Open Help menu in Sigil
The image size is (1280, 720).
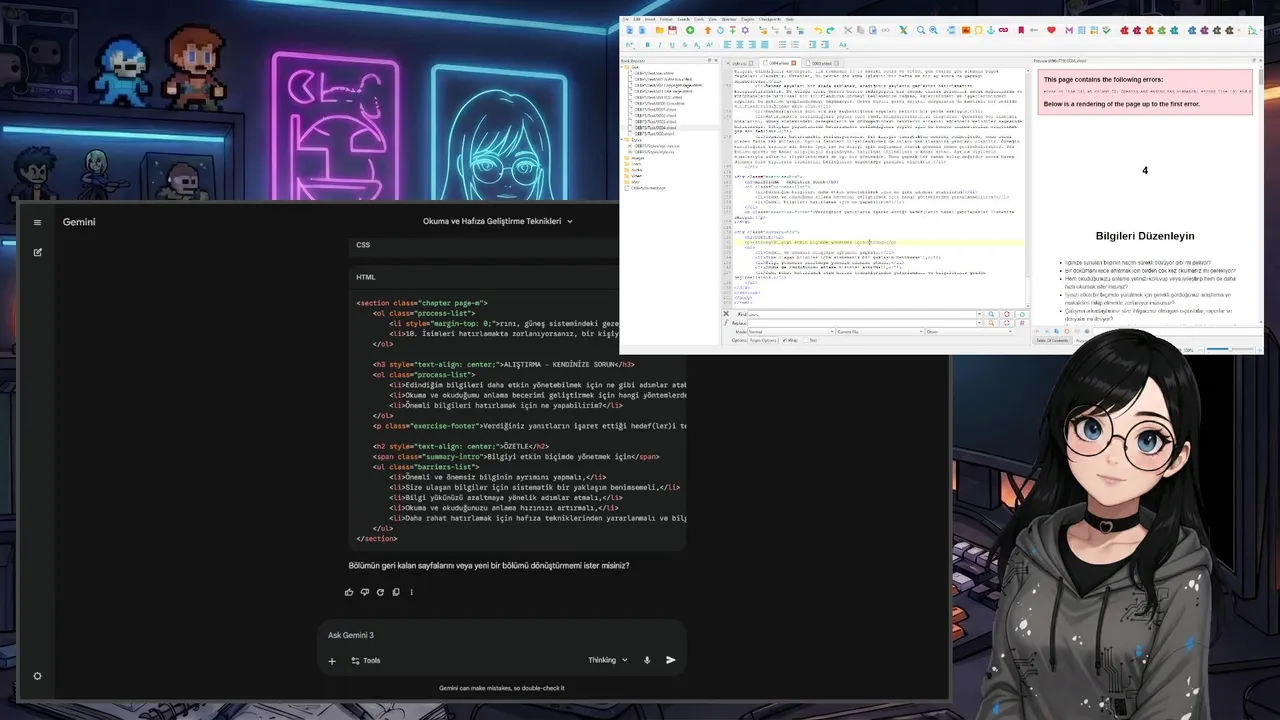click(x=790, y=19)
